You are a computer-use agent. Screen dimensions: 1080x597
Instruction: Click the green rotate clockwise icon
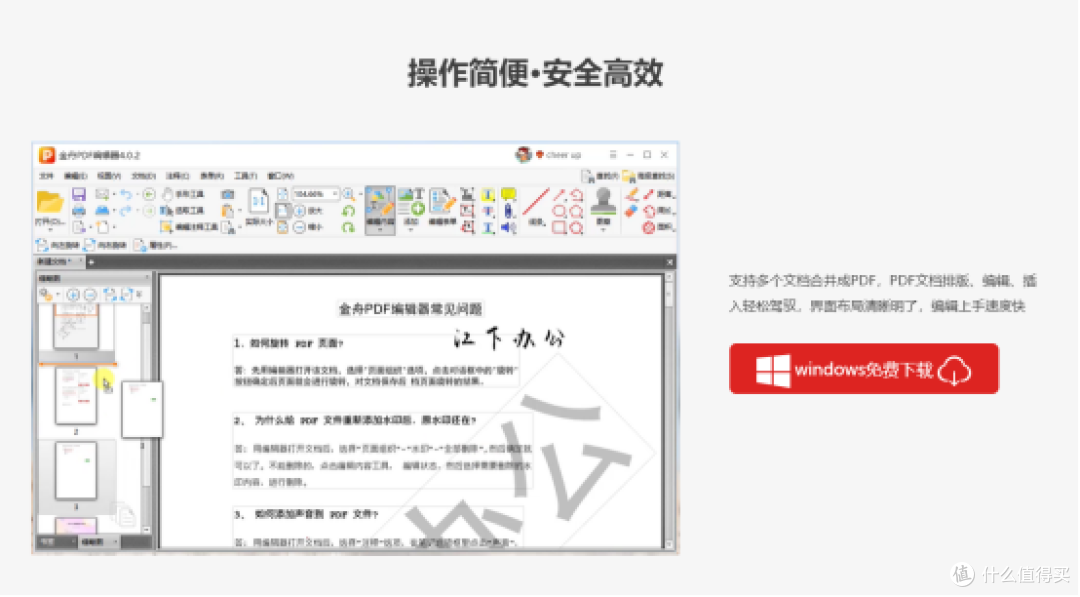[349, 227]
